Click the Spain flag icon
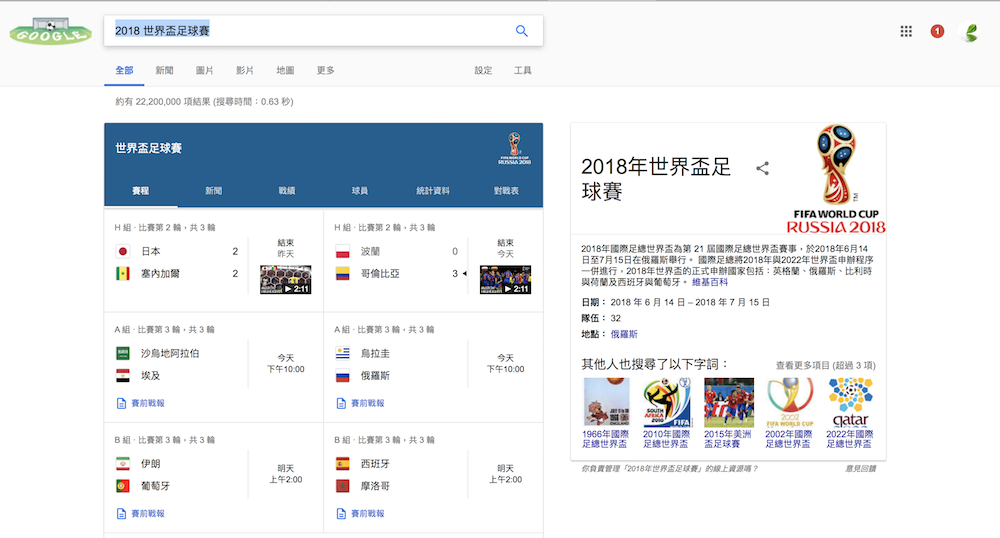The image size is (1000, 538). (x=342, y=463)
